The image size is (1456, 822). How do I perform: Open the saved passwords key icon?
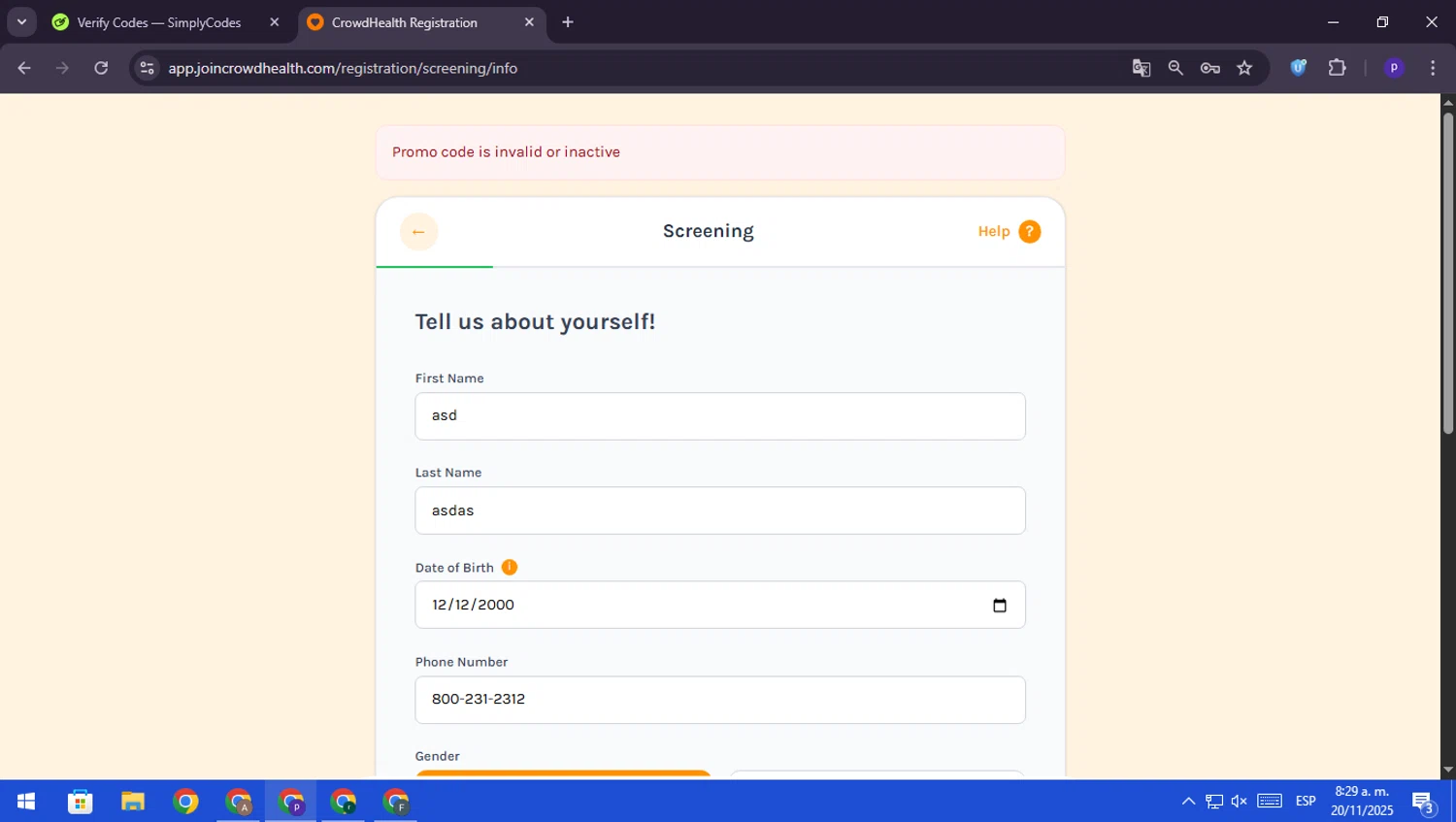click(1209, 68)
